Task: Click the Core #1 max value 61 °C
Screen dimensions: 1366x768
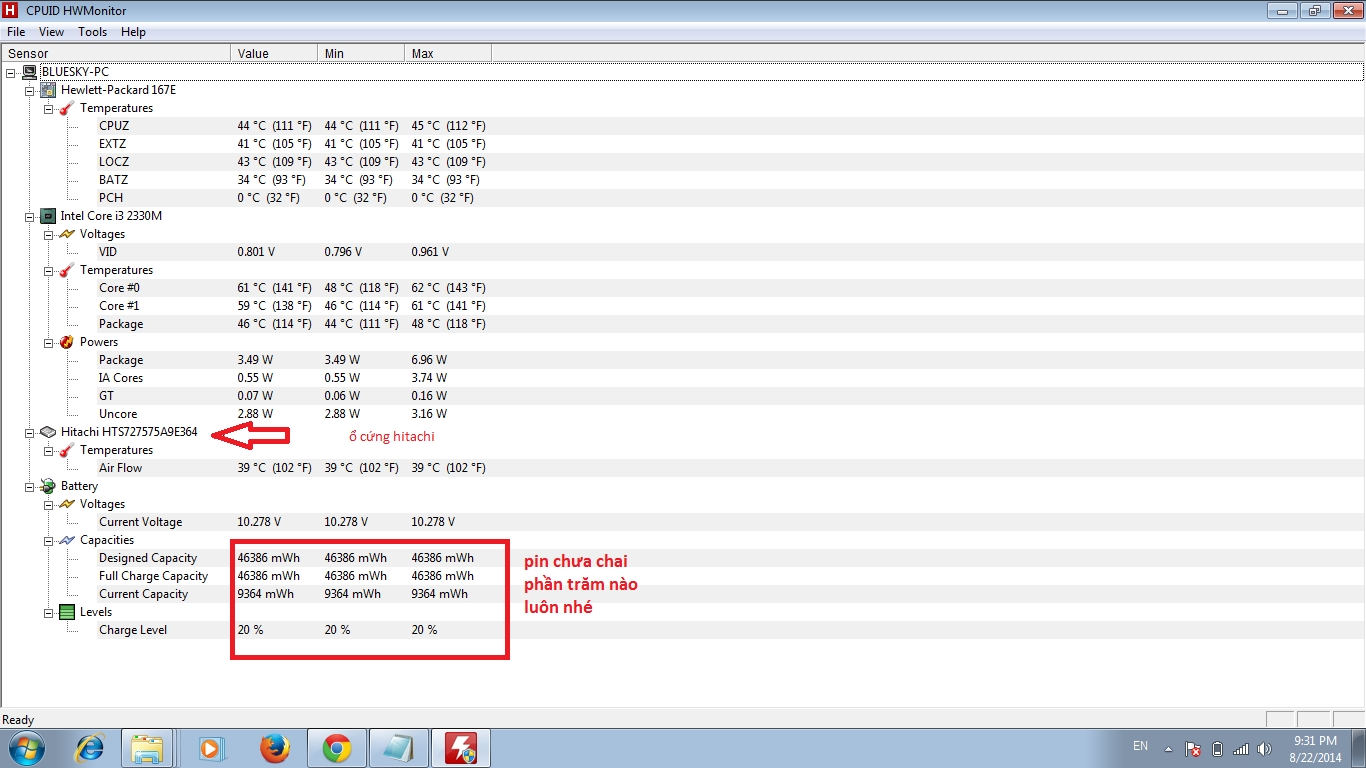Action: (448, 306)
